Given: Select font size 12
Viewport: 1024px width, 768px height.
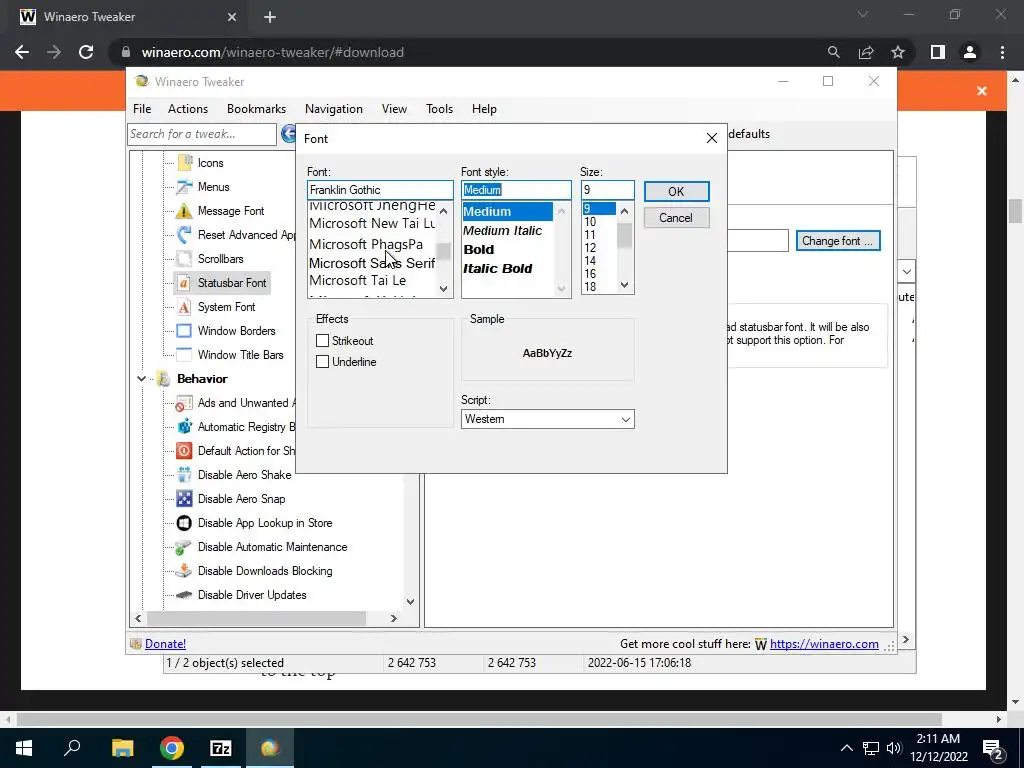Looking at the screenshot, I should 590,248.
